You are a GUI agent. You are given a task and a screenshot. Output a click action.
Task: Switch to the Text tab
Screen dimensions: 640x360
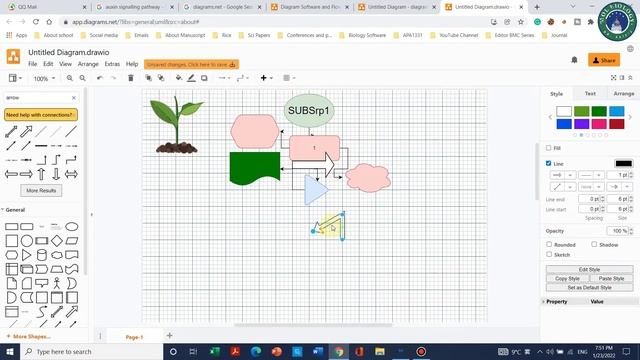coord(590,93)
